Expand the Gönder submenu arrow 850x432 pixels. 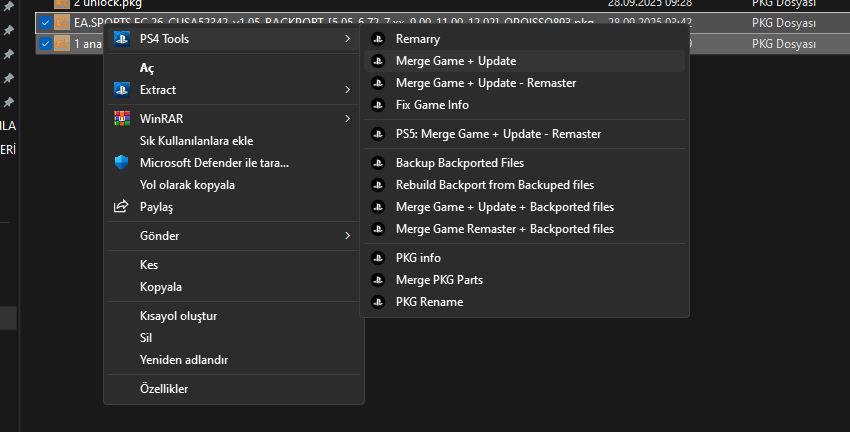click(347, 236)
